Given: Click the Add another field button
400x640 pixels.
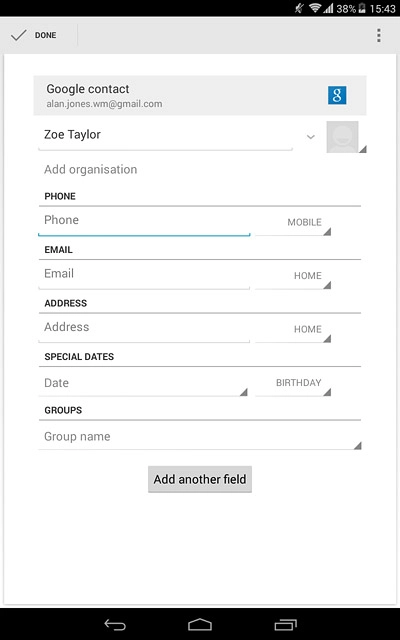Looking at the screenshot, I should [200, 479].
